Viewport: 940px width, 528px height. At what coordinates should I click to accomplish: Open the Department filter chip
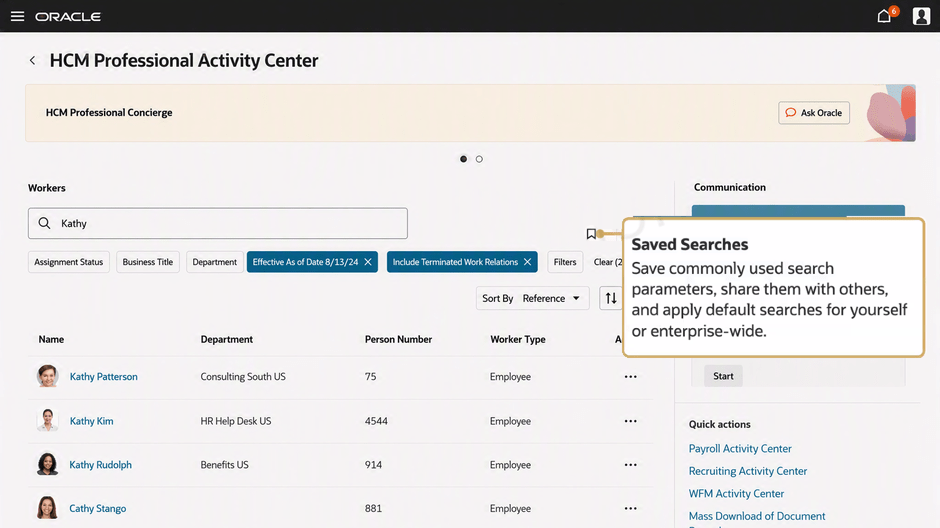coord(215,262)
